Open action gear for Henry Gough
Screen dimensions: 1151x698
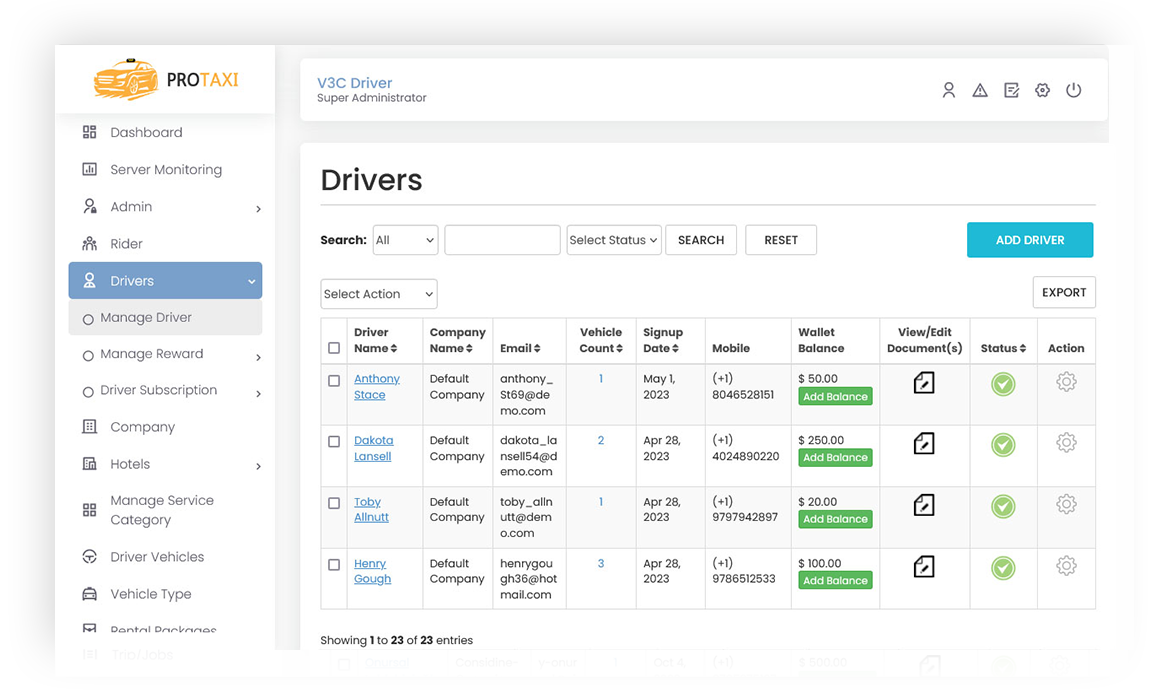[1066, 566]
